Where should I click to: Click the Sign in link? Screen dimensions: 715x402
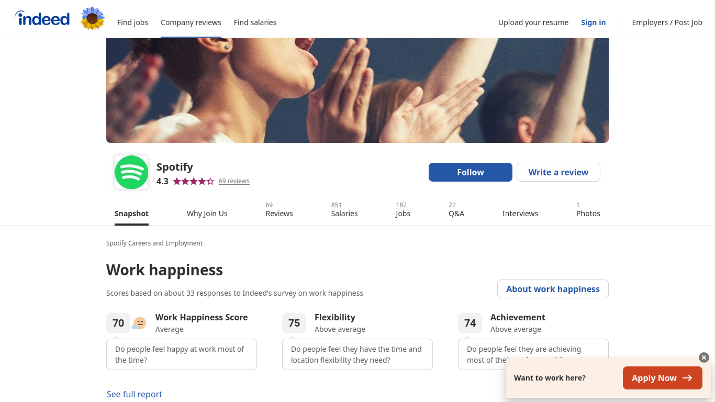[x=593, y=22]
